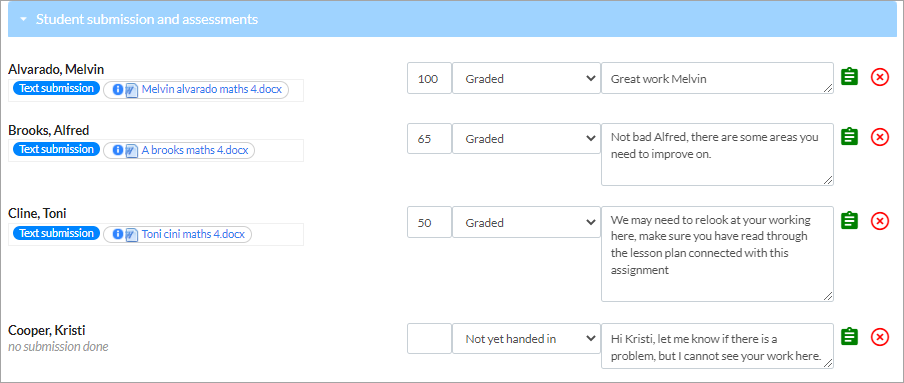Click red remove icon for Alvarado, Melvin

tap(879, 77)
